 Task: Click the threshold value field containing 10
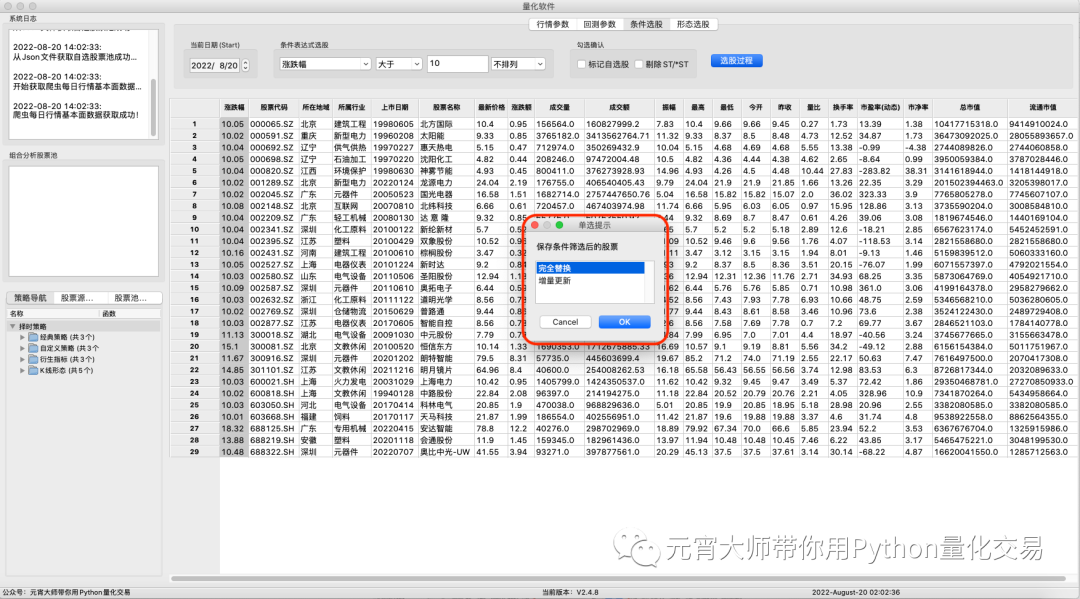(457, 63)
